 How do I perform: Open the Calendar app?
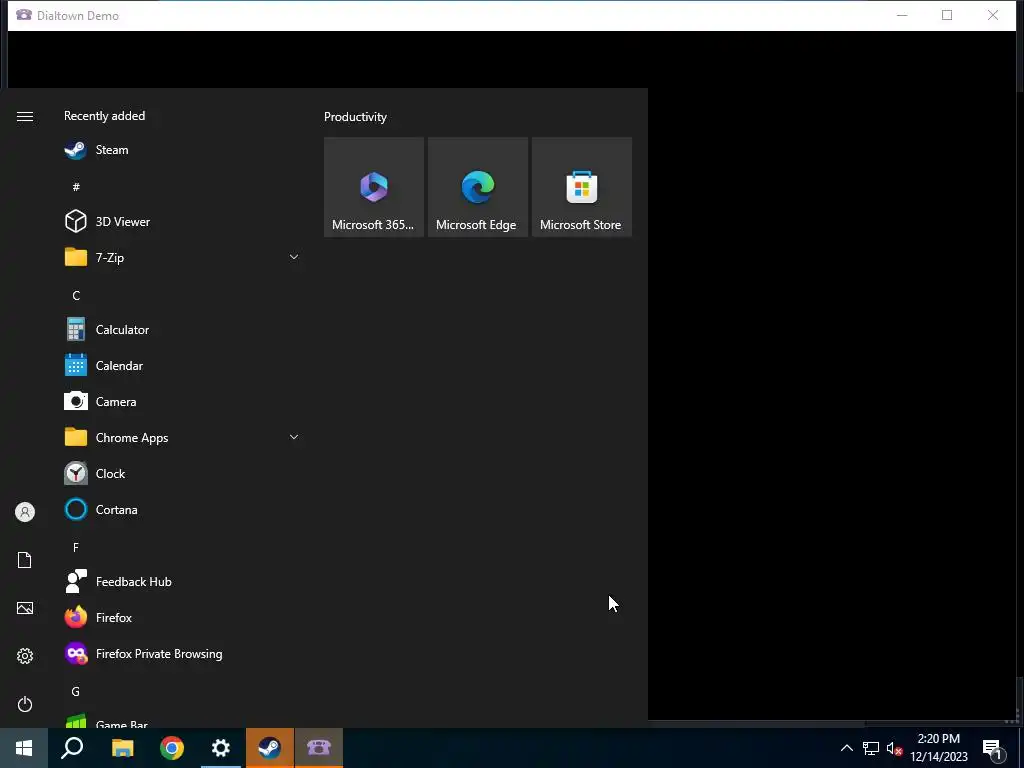point(182,366)
